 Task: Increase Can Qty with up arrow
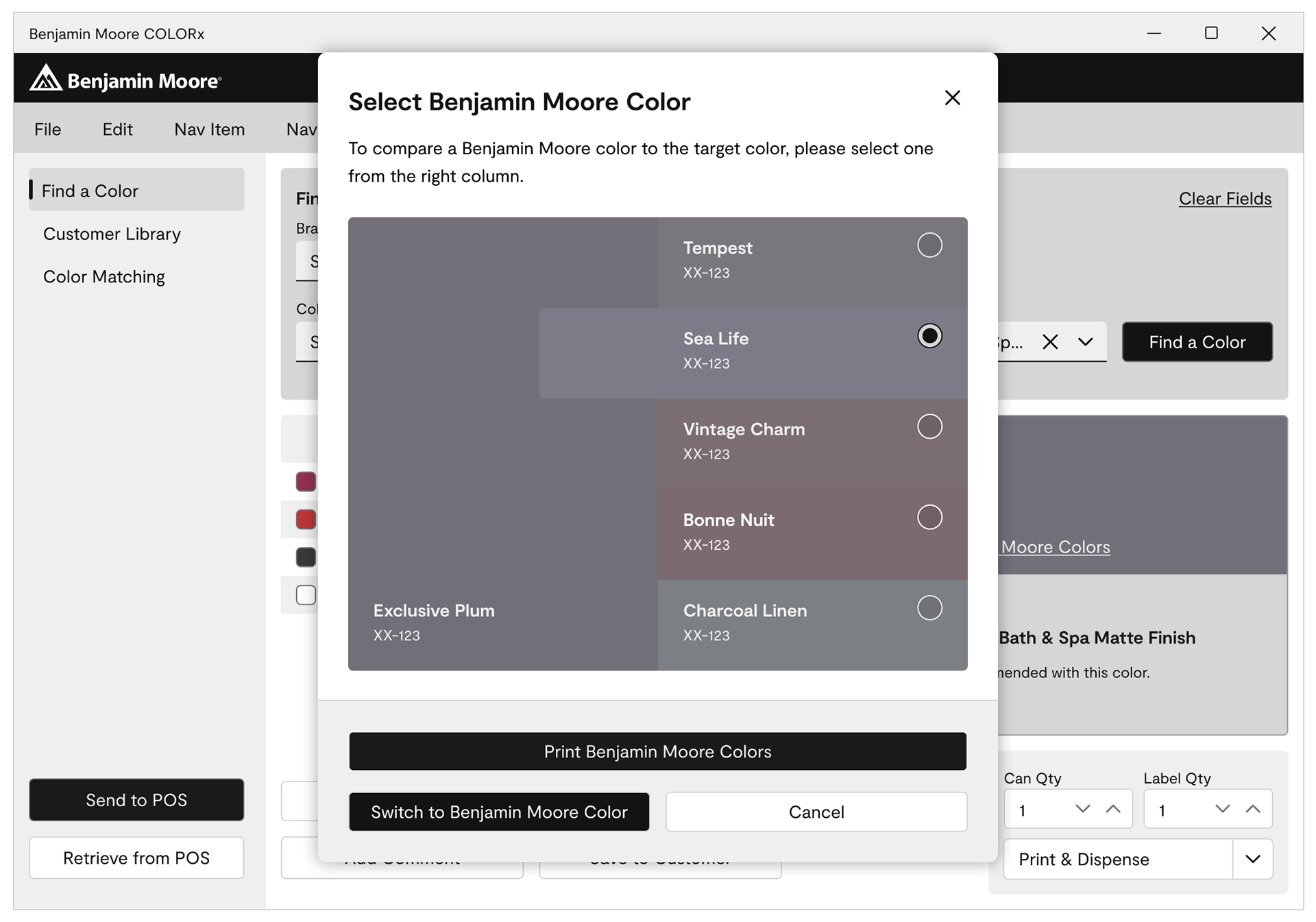[x=1113, y=810]
